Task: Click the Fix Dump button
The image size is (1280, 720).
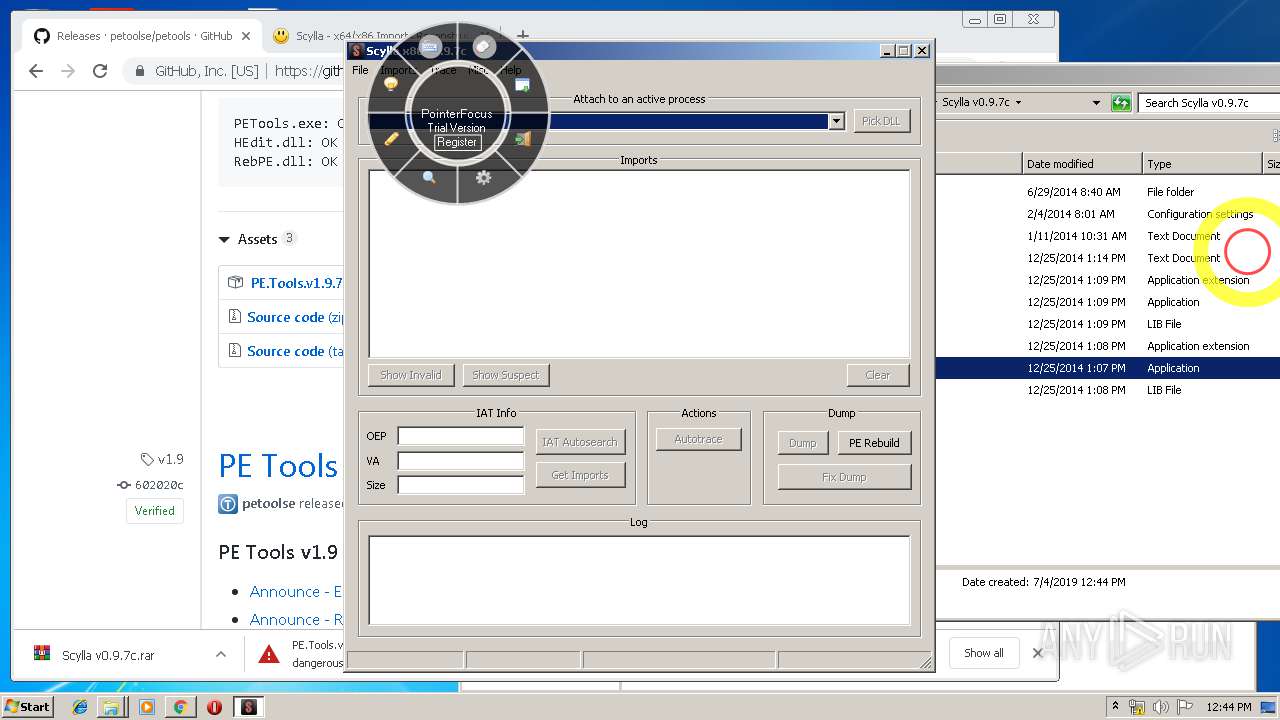Action: (844, 477)
